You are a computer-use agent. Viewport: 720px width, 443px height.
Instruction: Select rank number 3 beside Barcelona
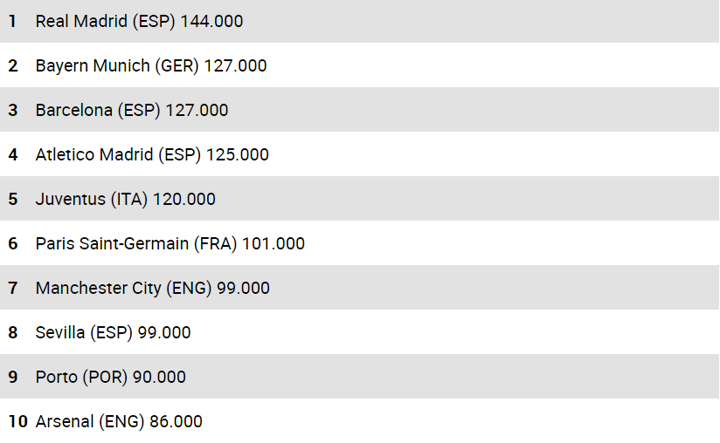click(x=13, y=110)
